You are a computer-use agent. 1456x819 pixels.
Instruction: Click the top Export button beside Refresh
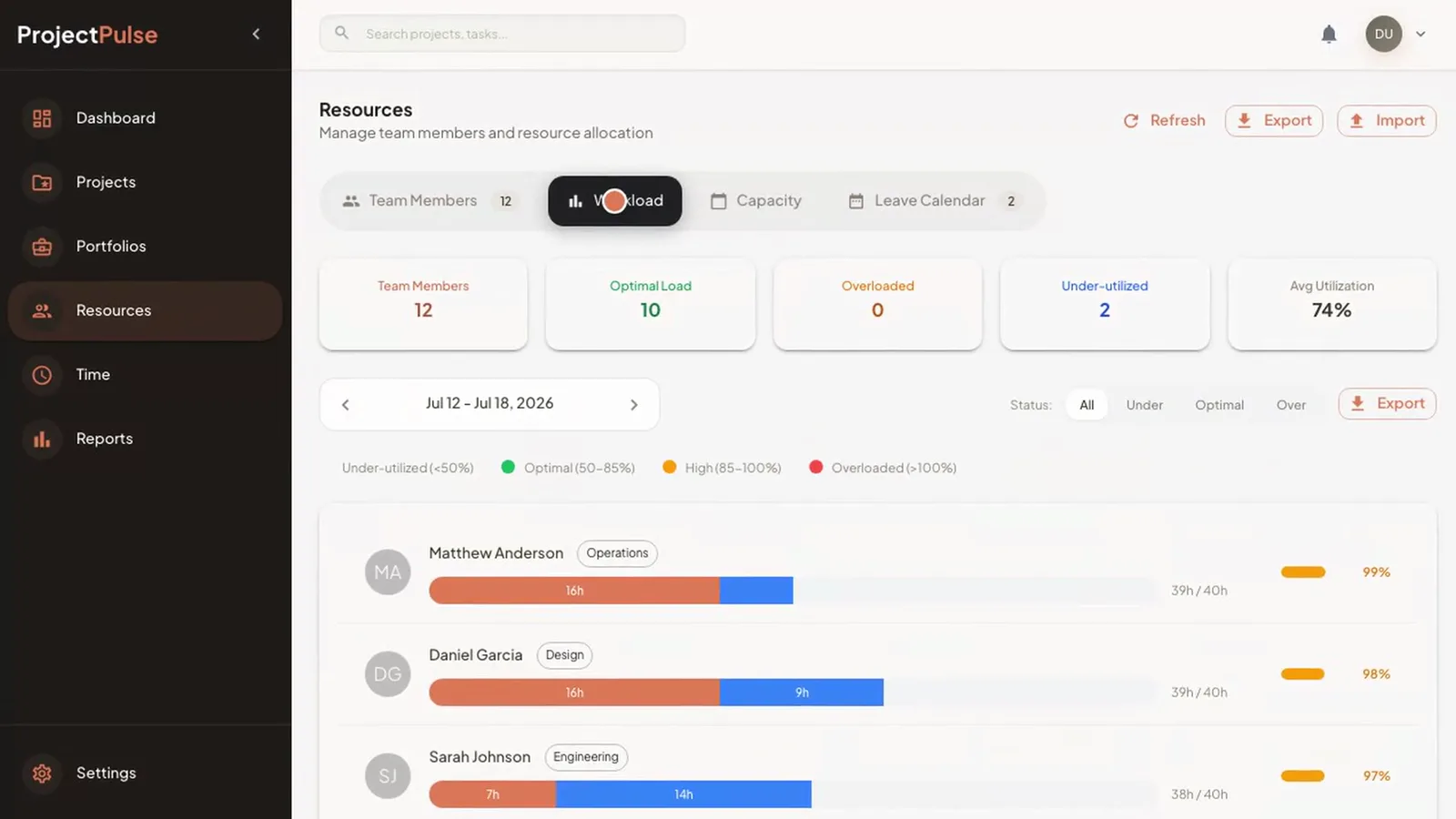pyautogui.click(x=1274, y=120)
